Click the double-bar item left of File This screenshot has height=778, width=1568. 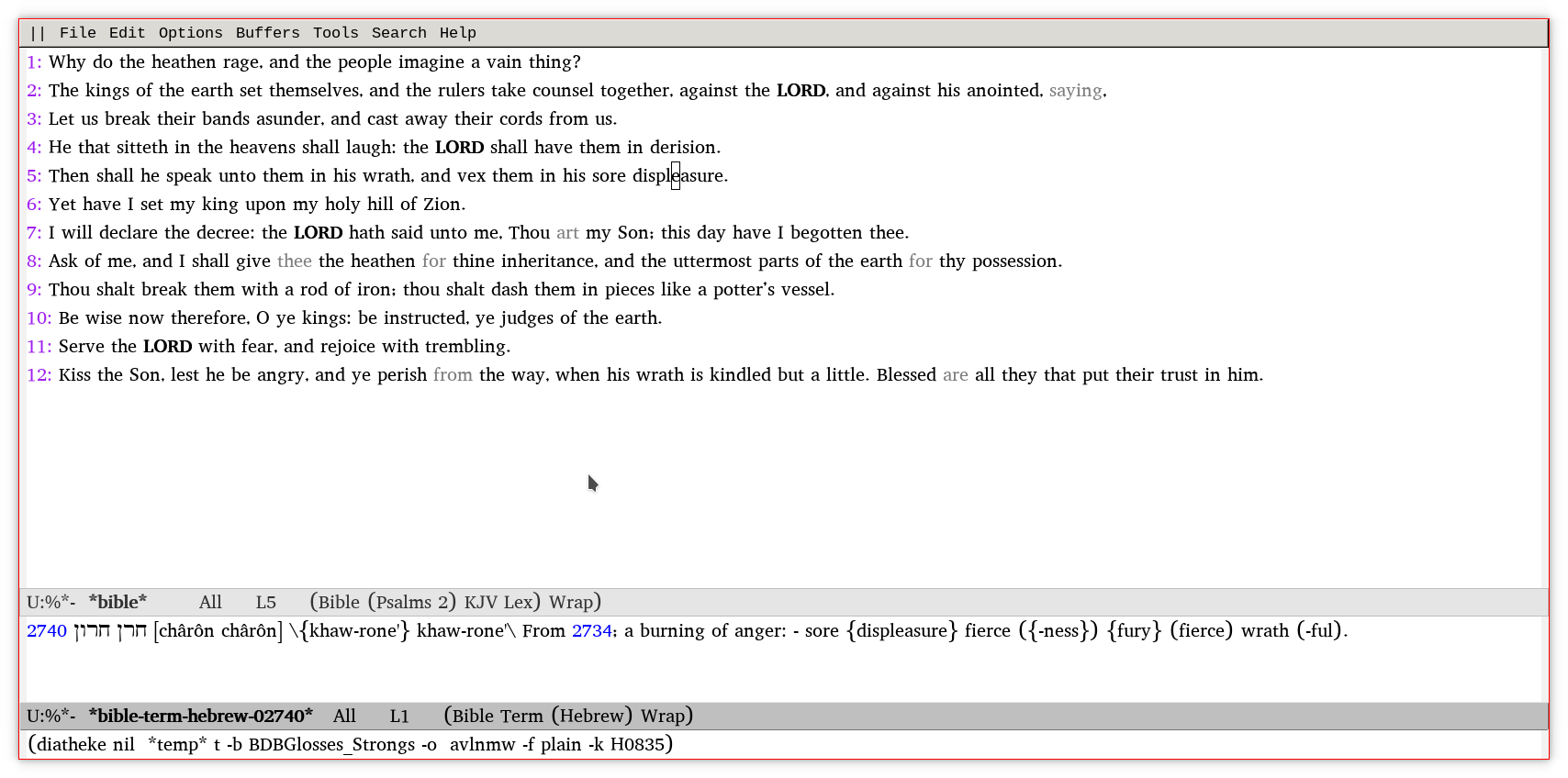point(38,33)
